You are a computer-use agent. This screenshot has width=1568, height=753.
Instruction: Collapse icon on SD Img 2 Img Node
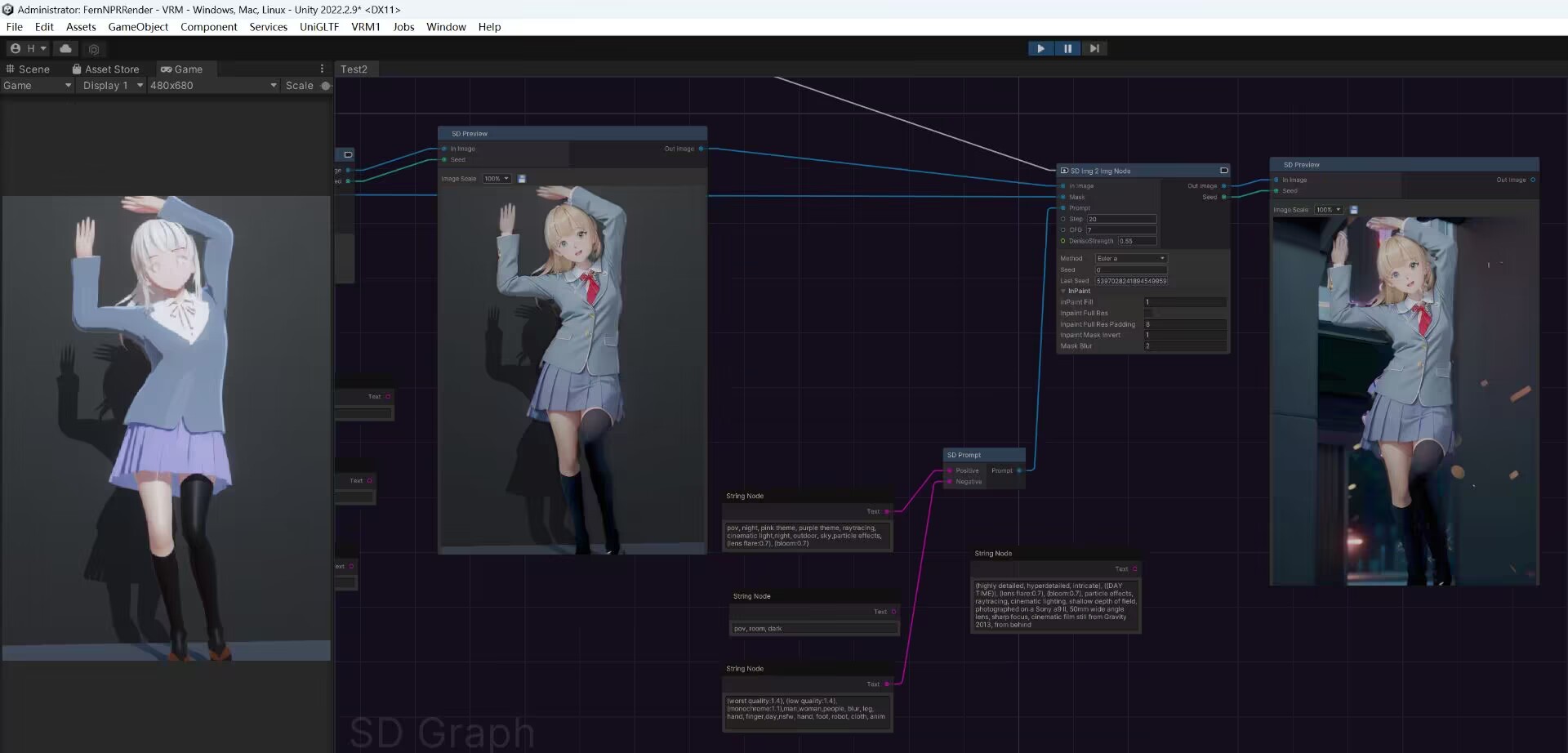point(1223,171)
